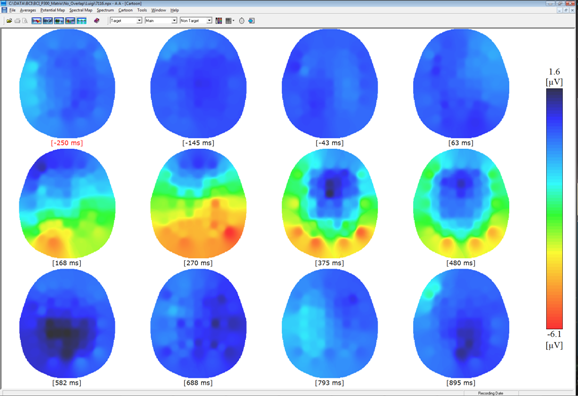Select the third map view toolbar icon
Viewport: 578px width, 396px height.
59,21
